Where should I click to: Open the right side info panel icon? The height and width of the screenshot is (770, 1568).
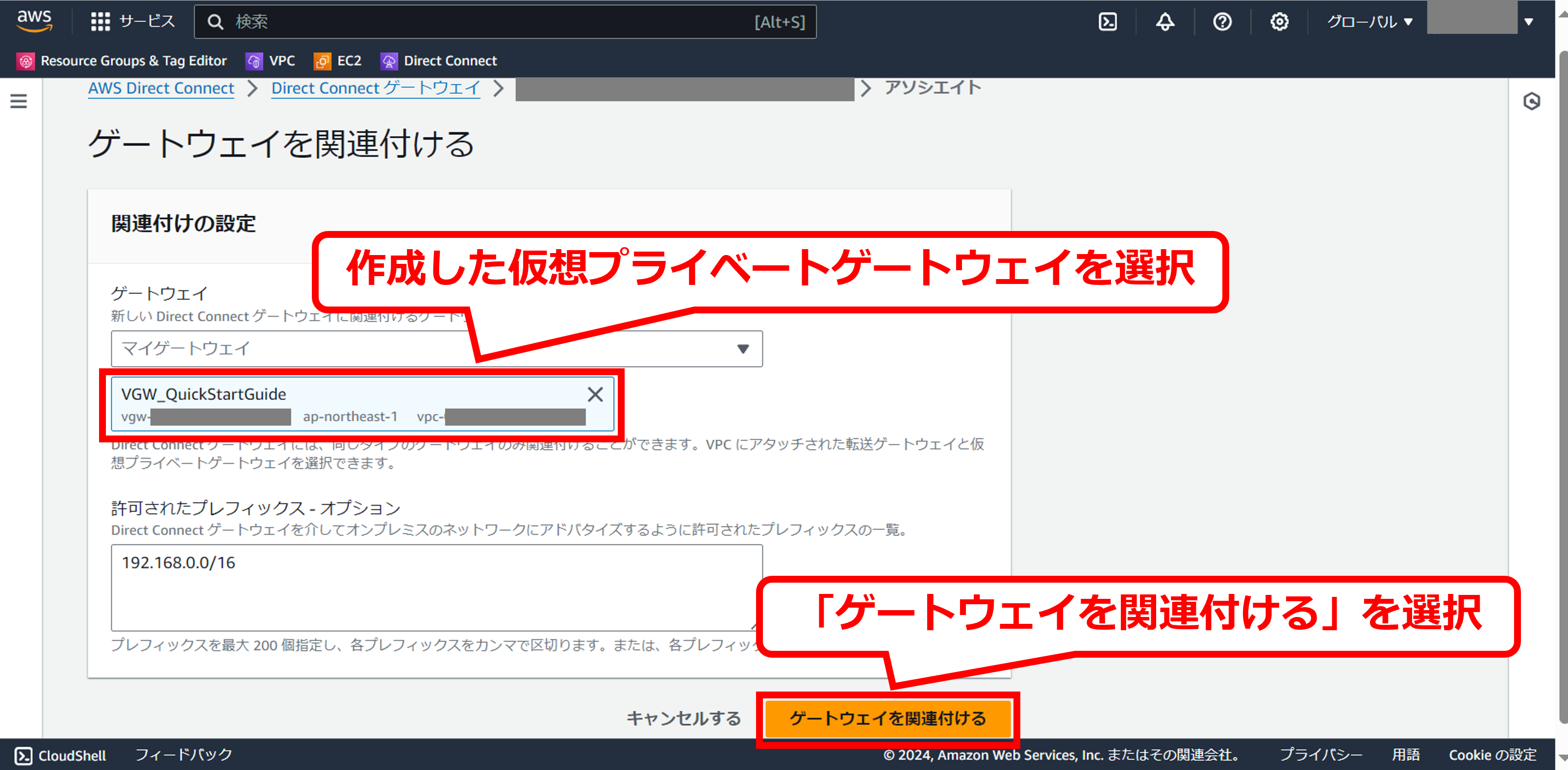1532,101
